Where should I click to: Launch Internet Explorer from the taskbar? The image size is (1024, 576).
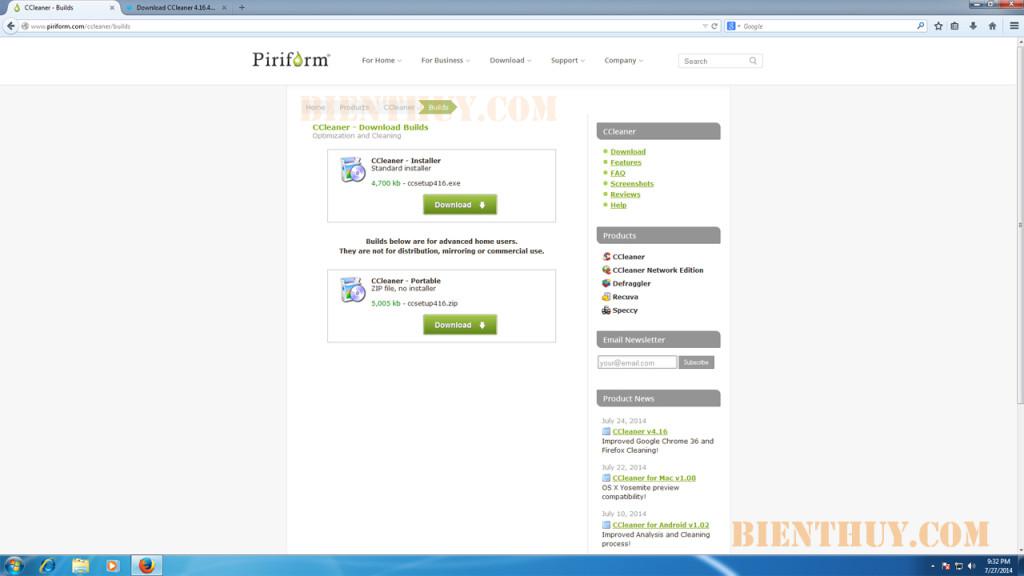click(47, 565)
